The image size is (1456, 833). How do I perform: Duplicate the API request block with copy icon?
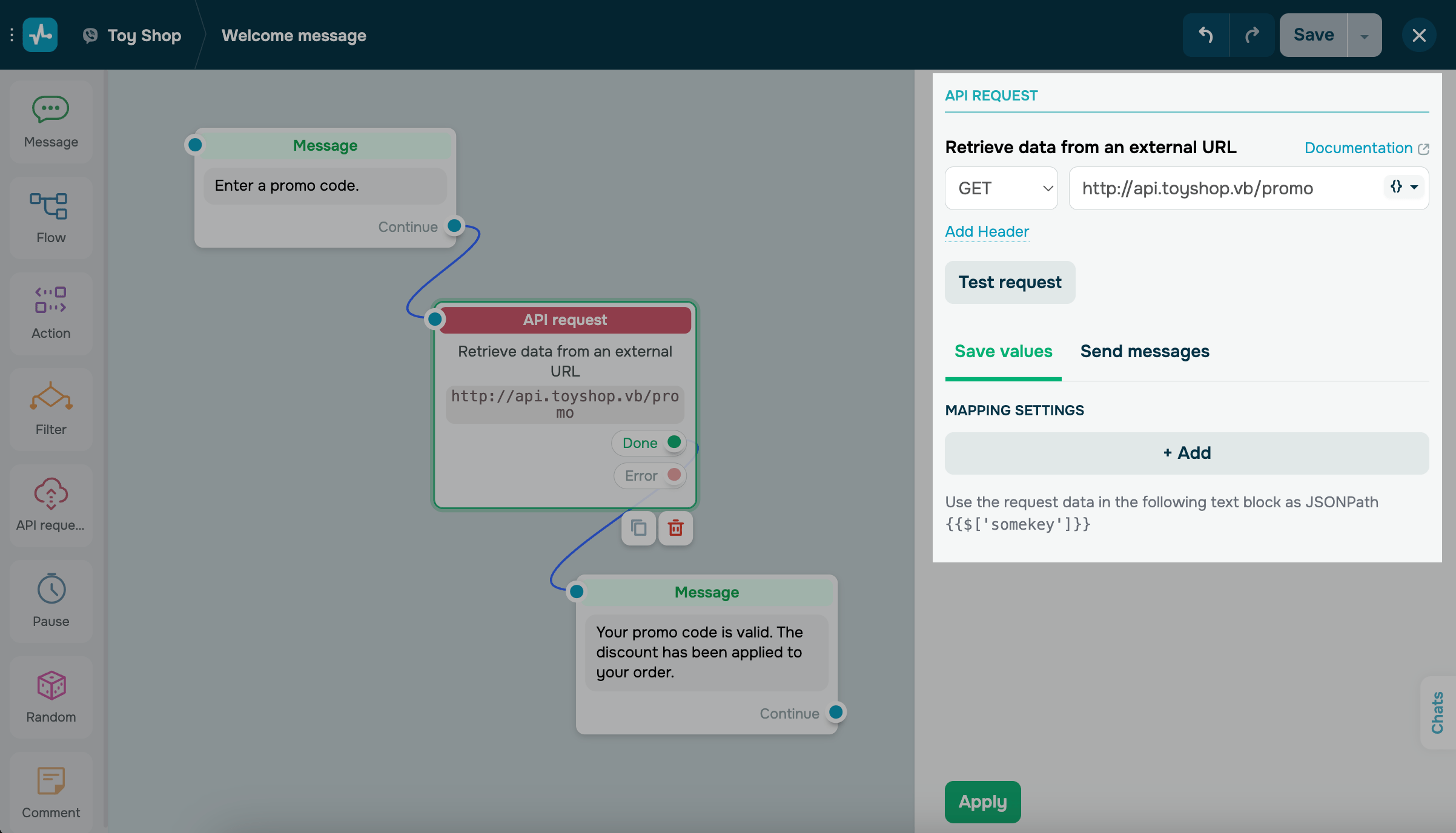(x=638, y=528)
